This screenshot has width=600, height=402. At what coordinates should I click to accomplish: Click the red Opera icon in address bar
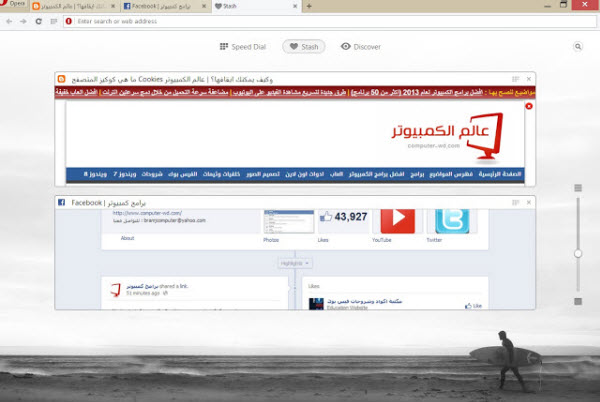pos(69,21)
